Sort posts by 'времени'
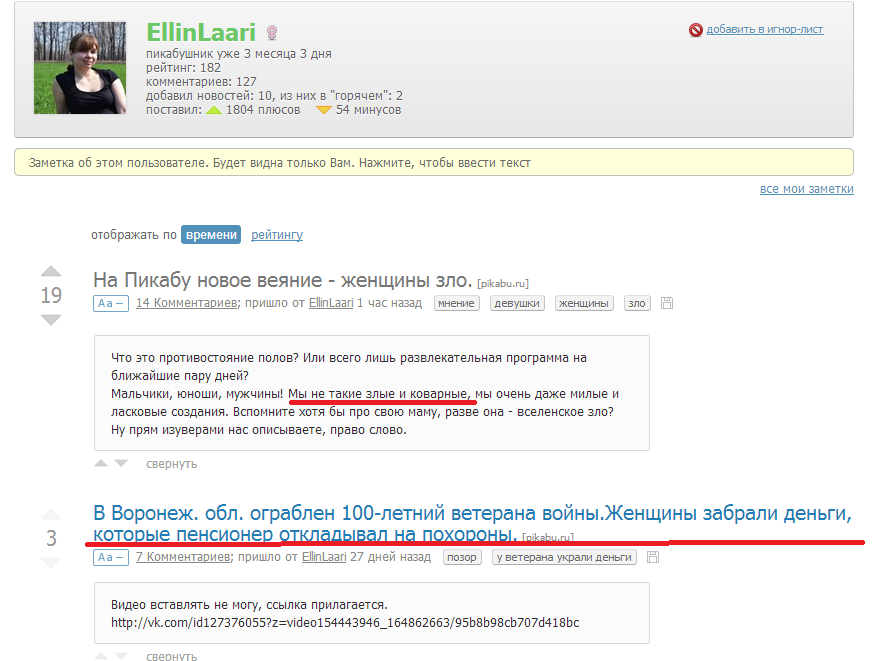The image size is (889, 661). pos(211,235)
